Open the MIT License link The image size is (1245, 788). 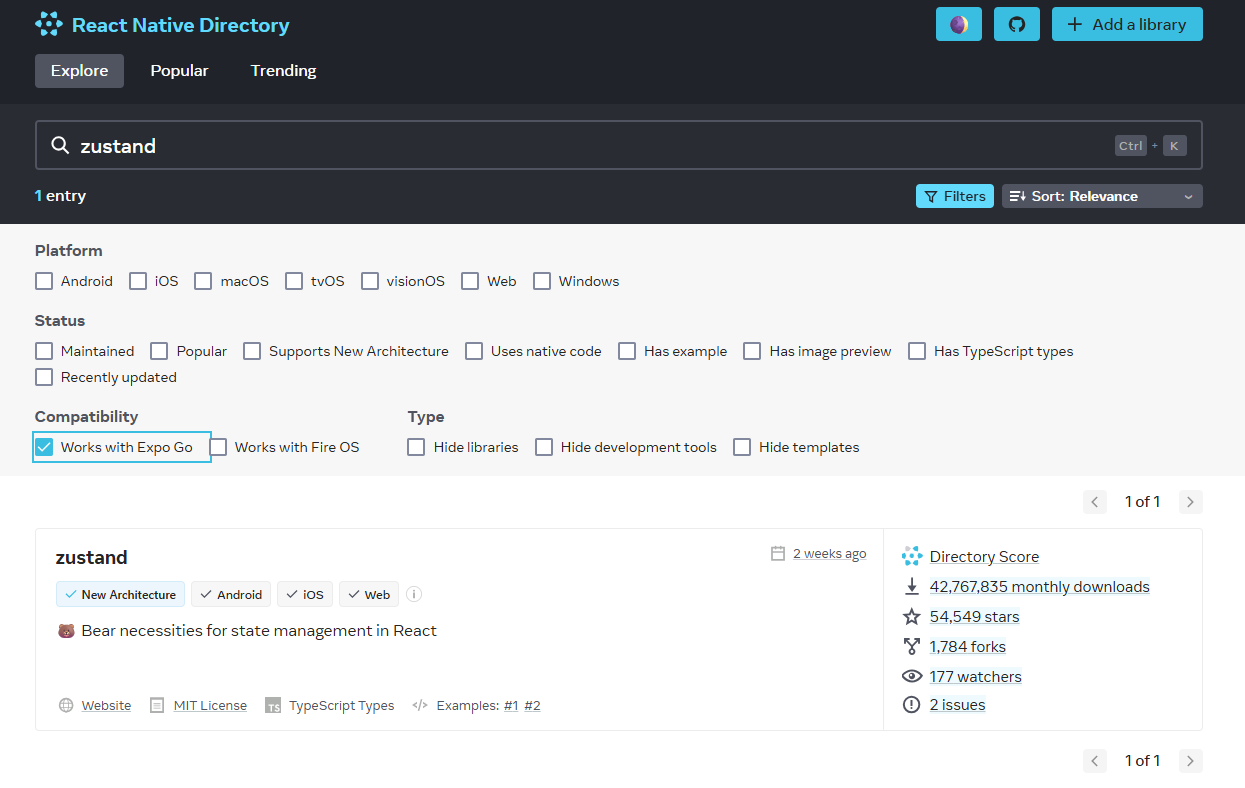coord(210,705)
